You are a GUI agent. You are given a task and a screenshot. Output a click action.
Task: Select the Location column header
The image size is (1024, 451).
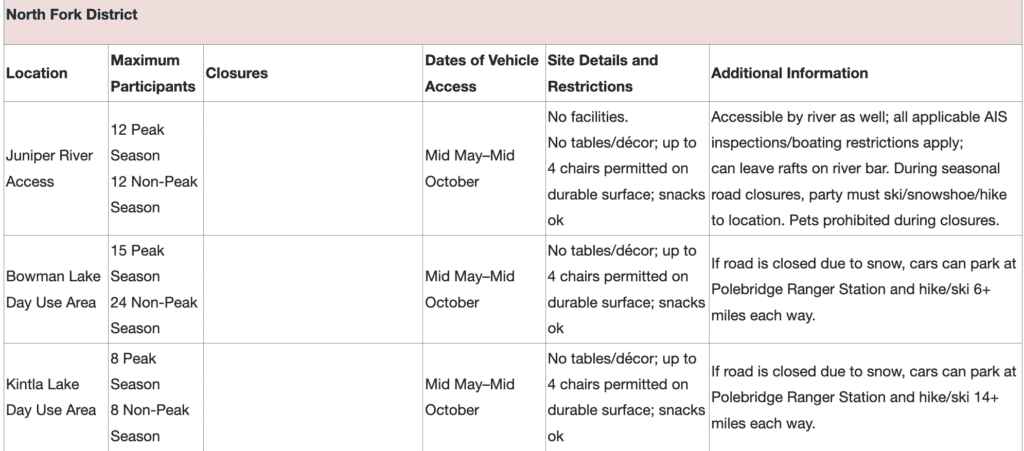(x=37, y=73)
